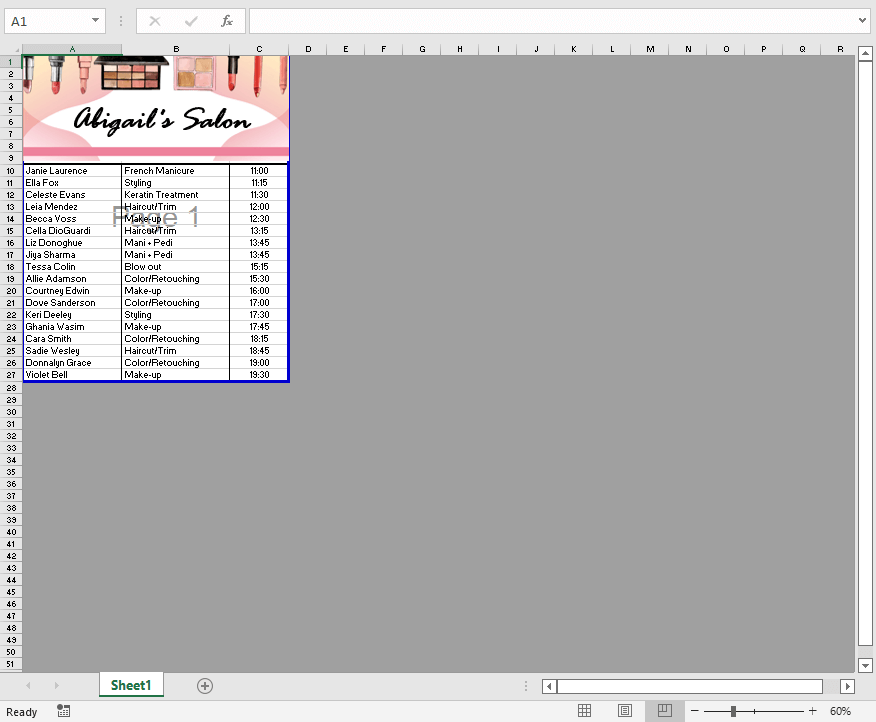Open the Name Box dropdown arrow
876x722 pixels.
point(97,20)
